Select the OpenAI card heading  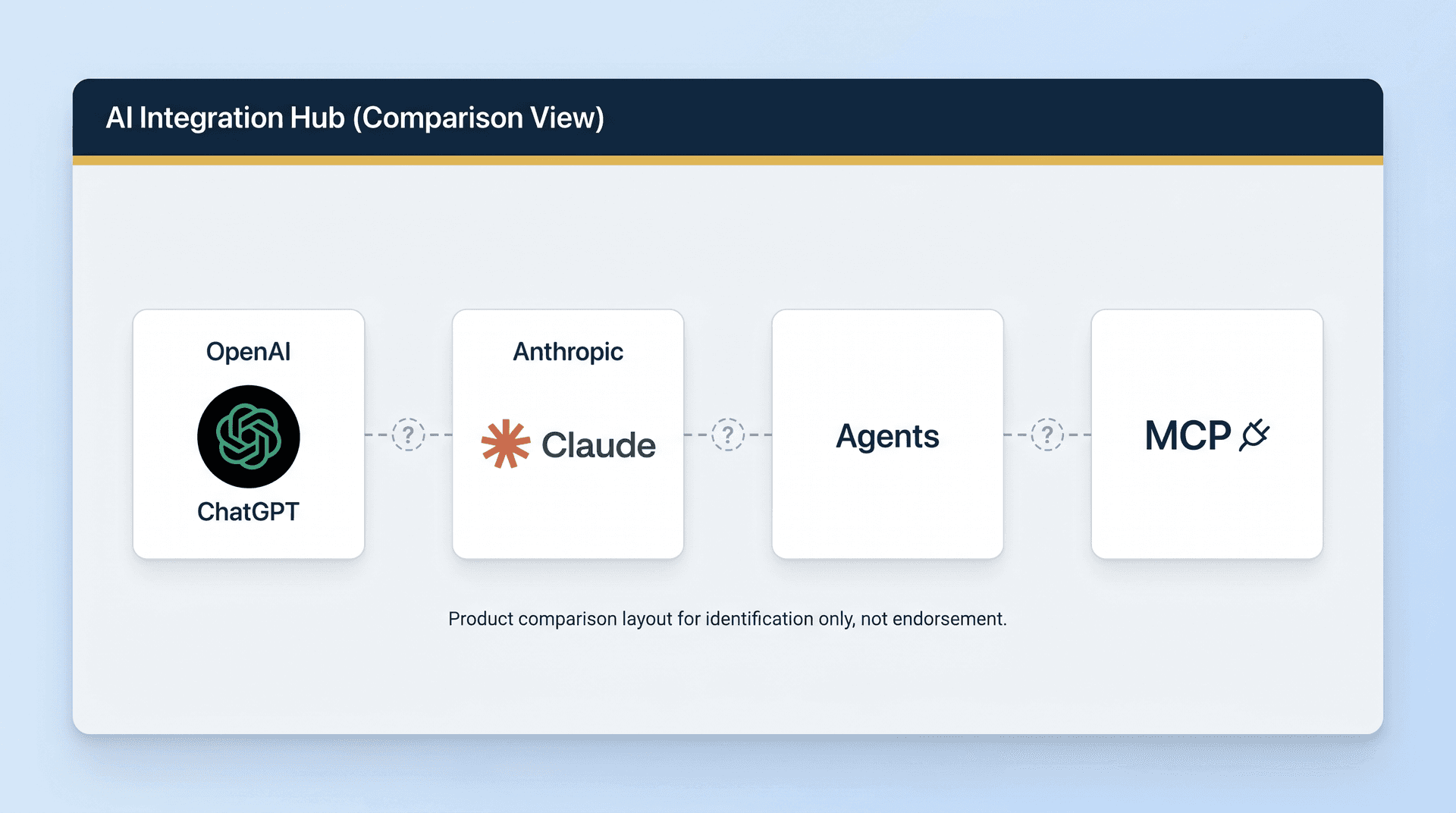pos(249,352)
